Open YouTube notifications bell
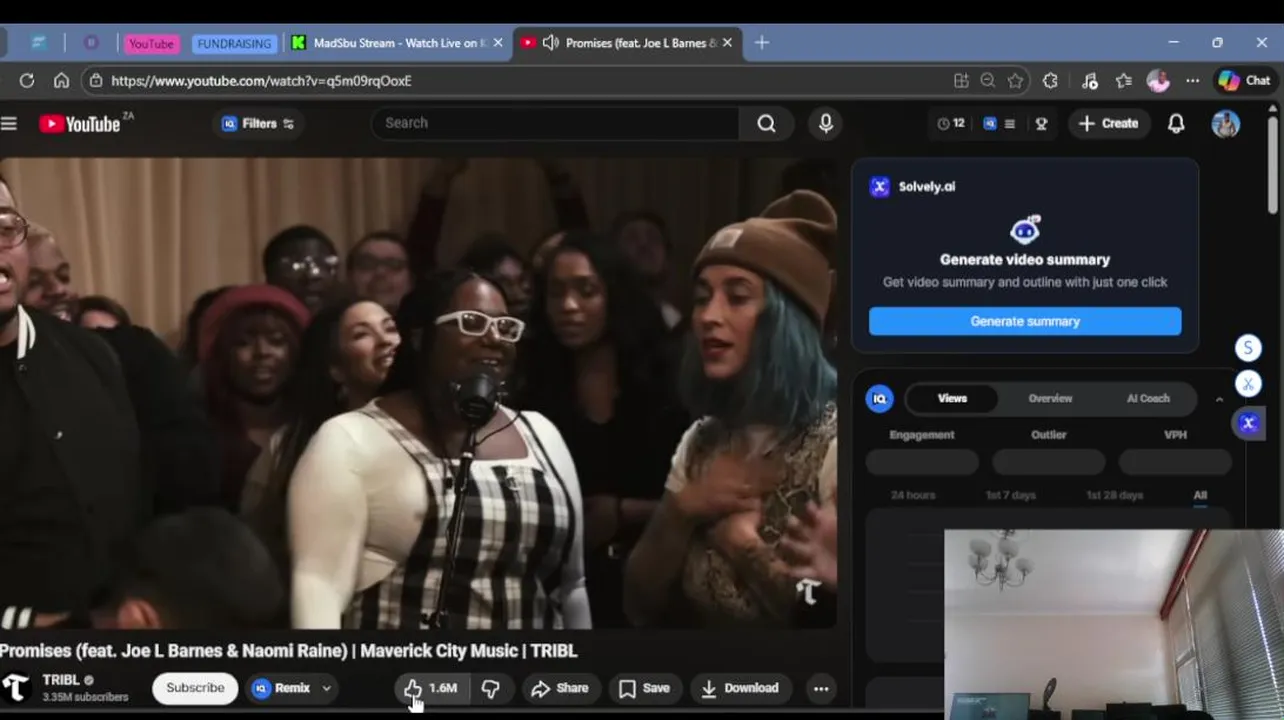This screenshot has width=1284, height=720. [1176, 123]
